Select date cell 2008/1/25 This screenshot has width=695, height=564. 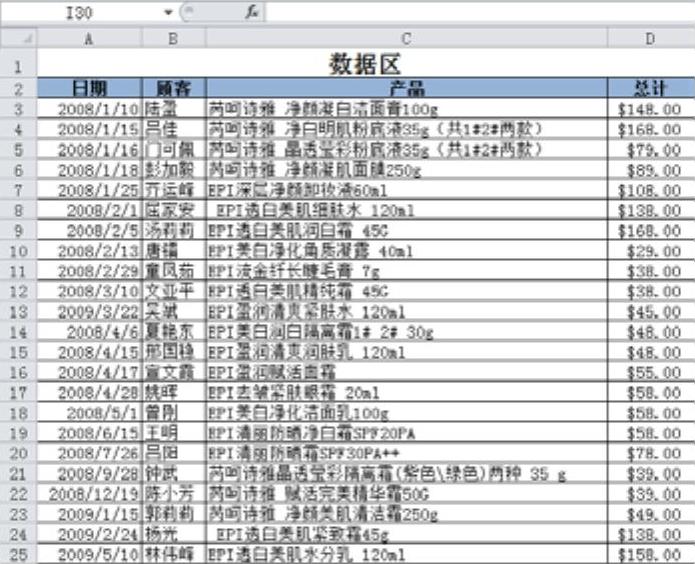[90, 190]
